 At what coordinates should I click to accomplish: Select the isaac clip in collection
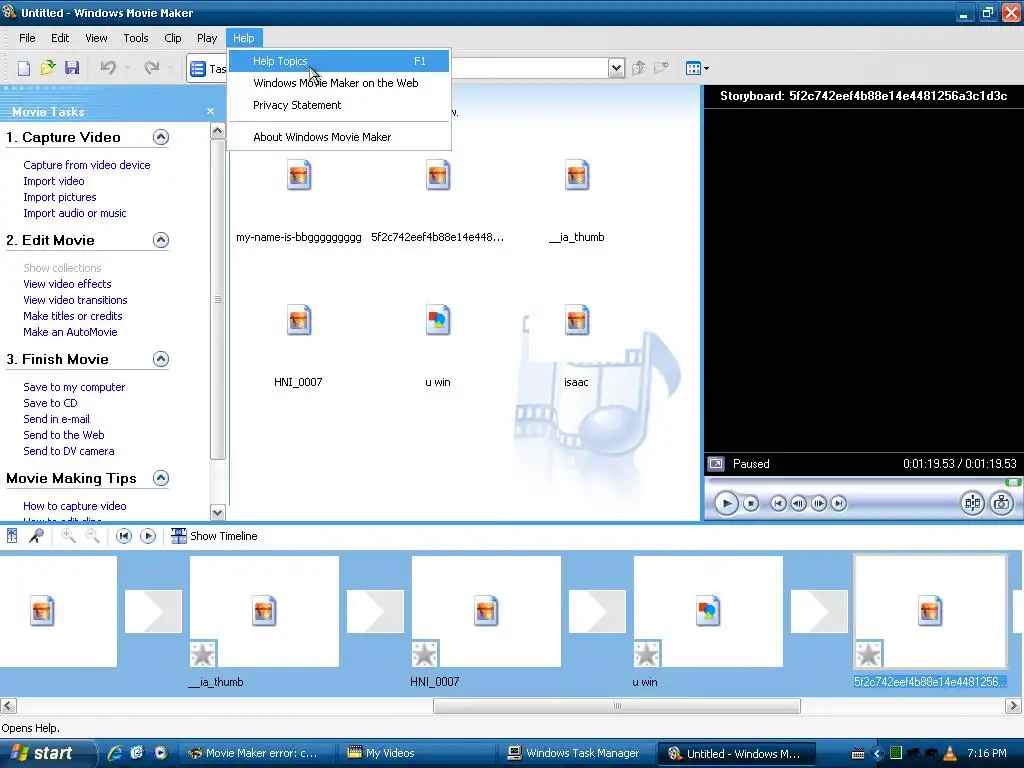[x=577, y=345]
